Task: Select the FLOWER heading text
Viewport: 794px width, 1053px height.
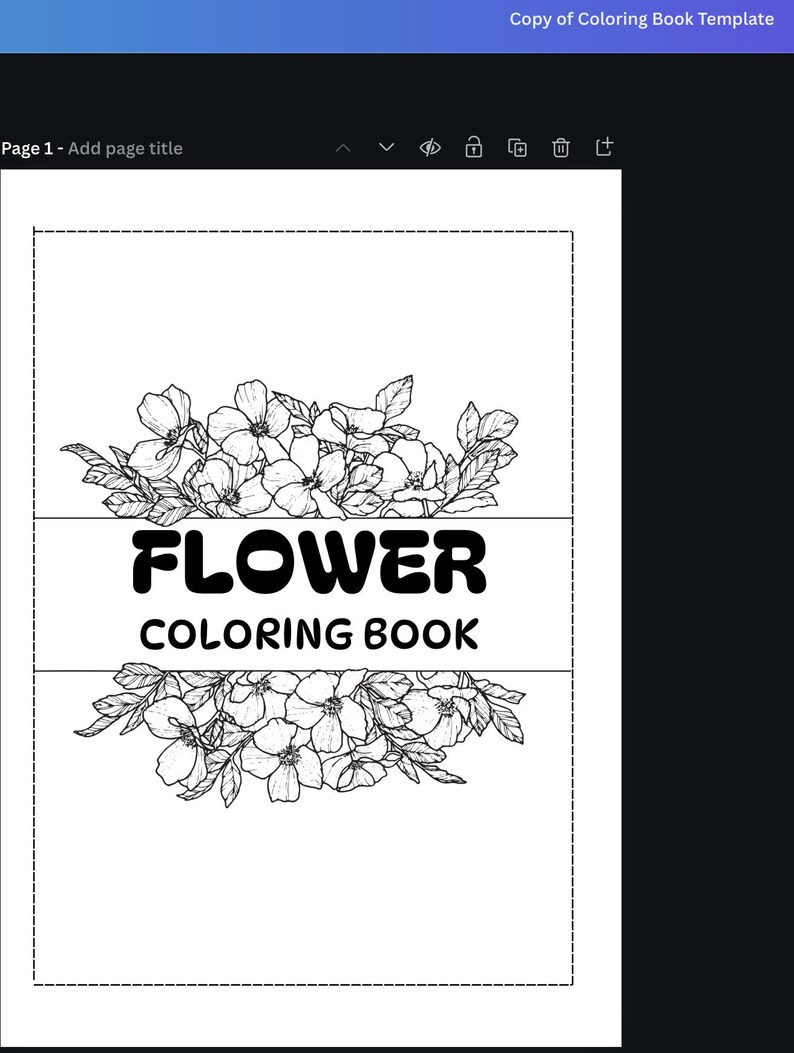Action: 309,561
